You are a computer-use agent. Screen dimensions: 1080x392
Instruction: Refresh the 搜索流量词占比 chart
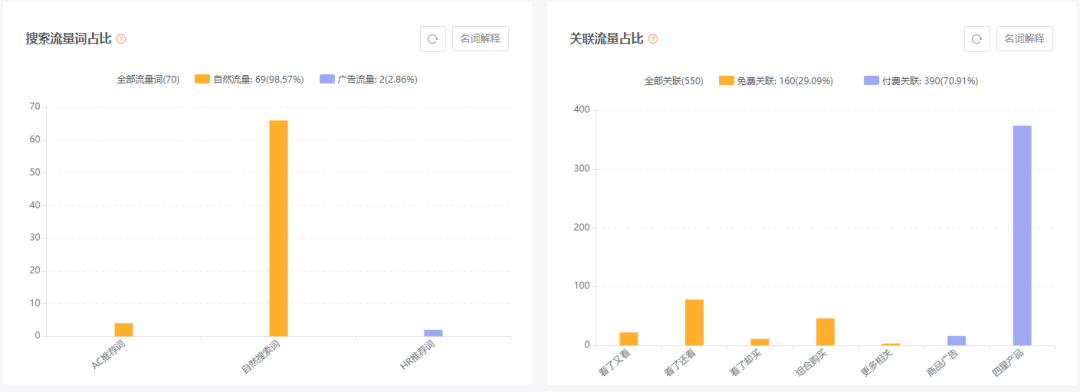(433, 39)
